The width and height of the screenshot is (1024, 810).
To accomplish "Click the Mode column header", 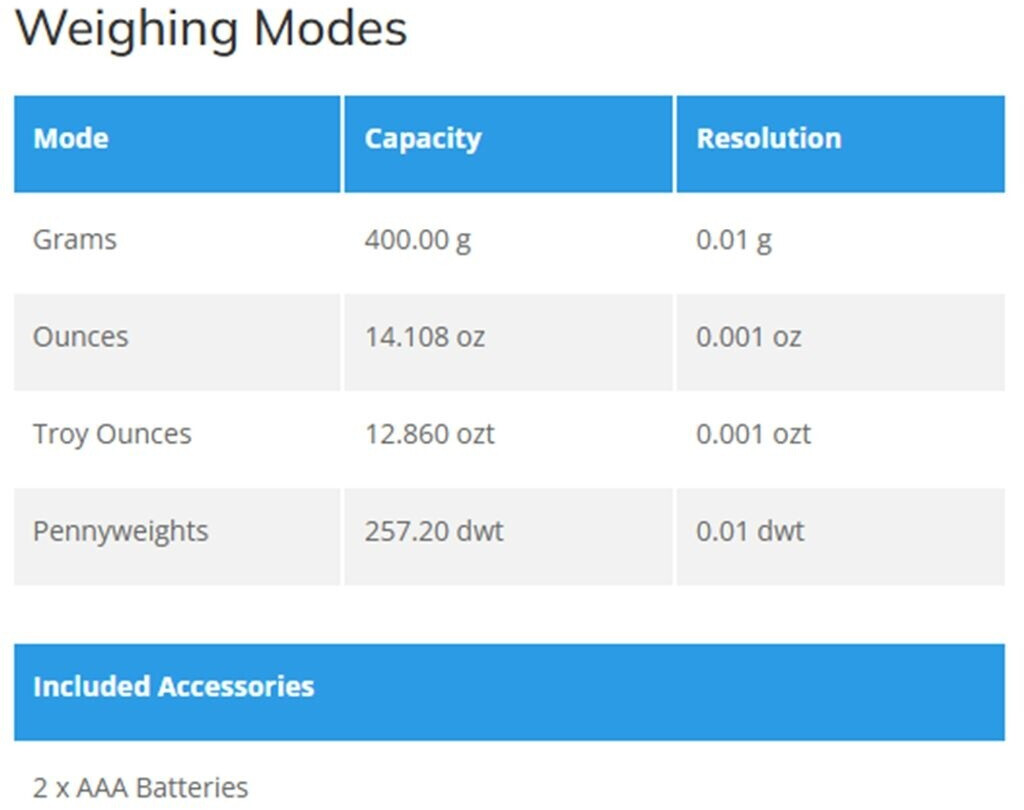I will [x=71, y=138].
